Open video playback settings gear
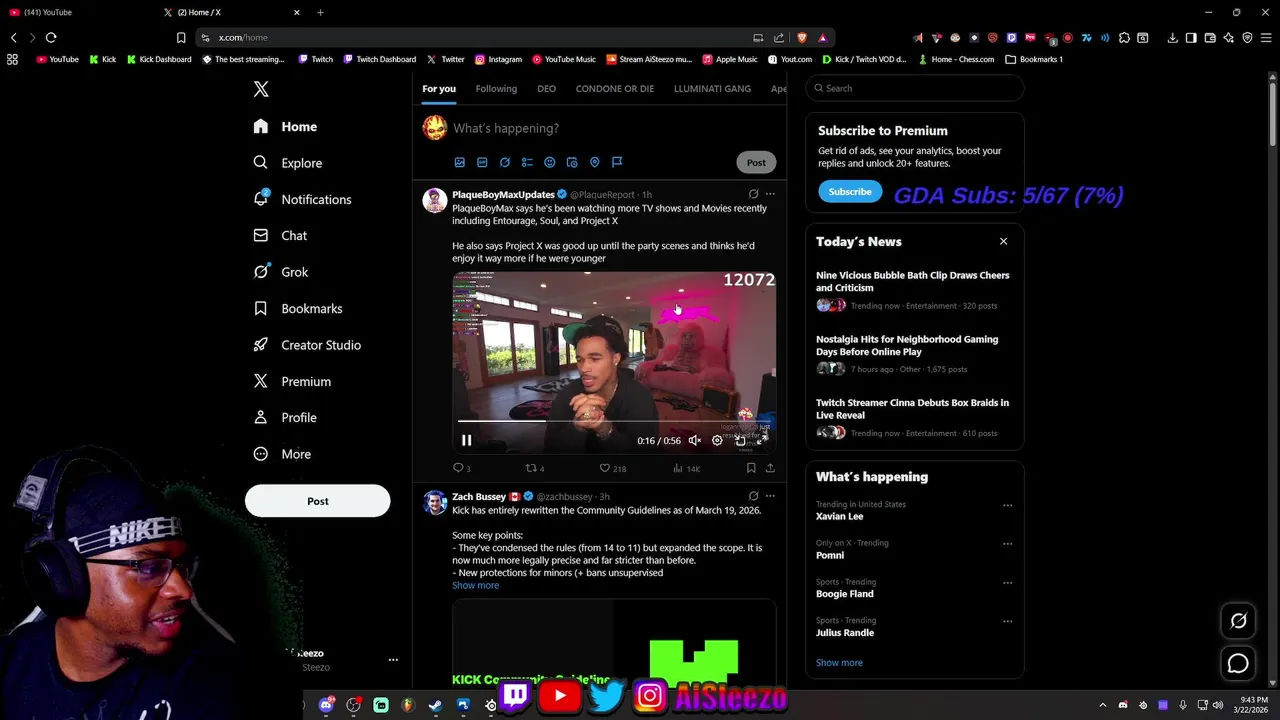Viewport: 1280px width, 720px height. 717,440
